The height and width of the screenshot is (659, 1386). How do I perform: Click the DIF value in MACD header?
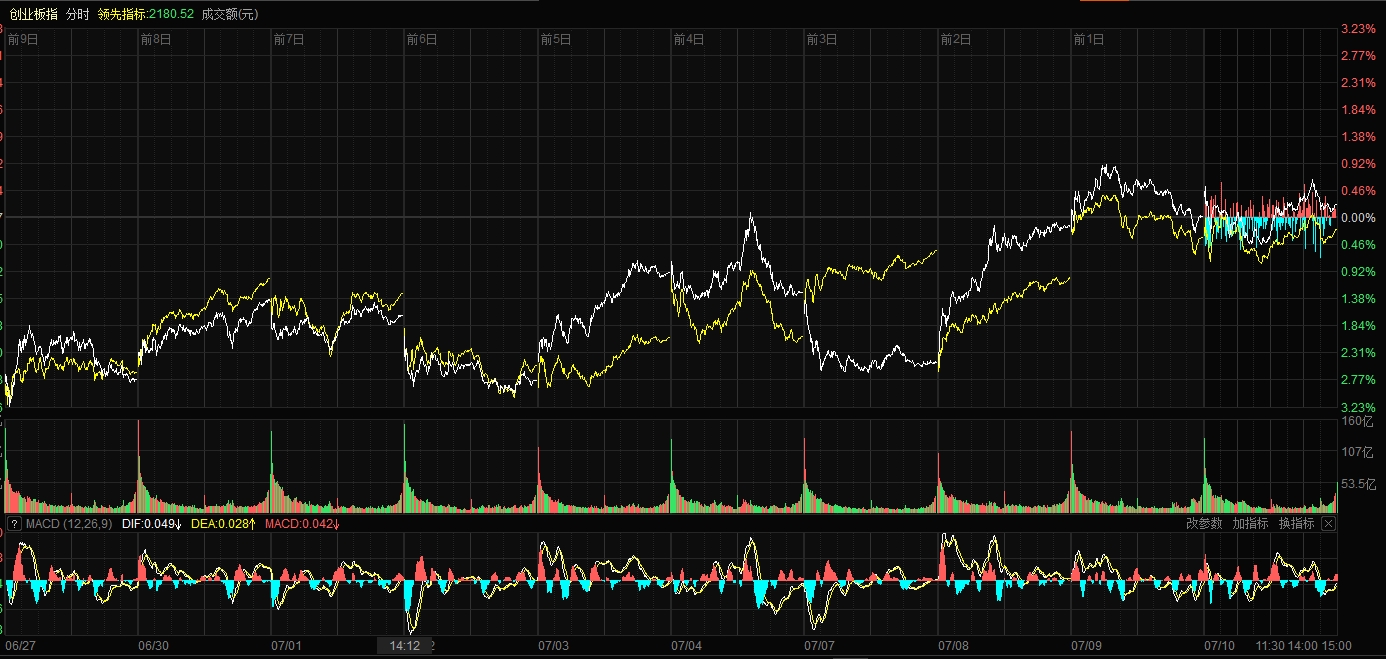(x=150, y=523)
